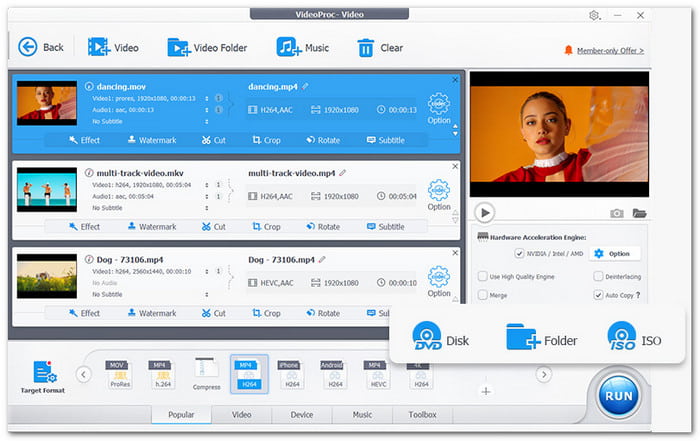Play the preview video
This screenshot has height=441, width=700.
click(485, 213)
